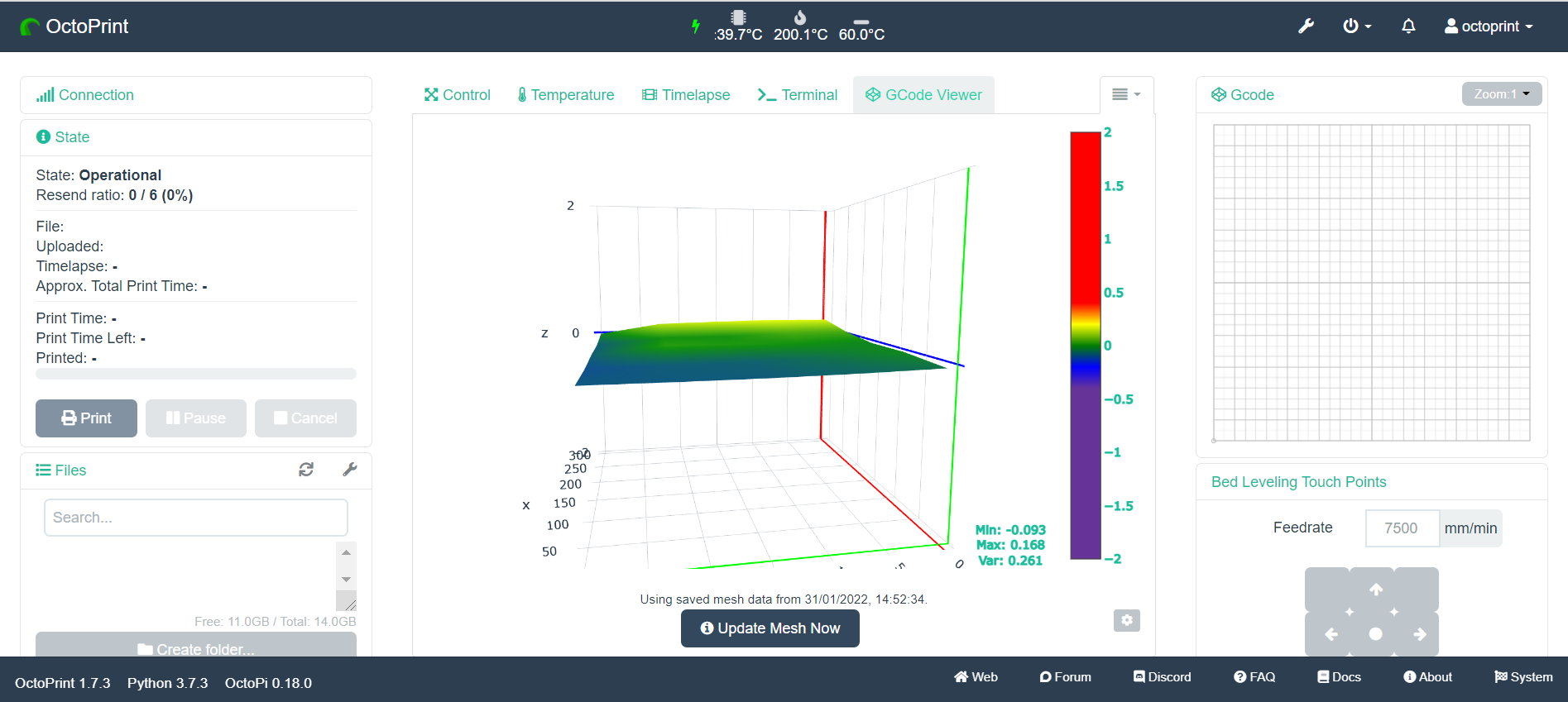Click the Feedrate input field
Image resolution: width=1568 pixels, height=702 pixels.
click(1402, 528)
